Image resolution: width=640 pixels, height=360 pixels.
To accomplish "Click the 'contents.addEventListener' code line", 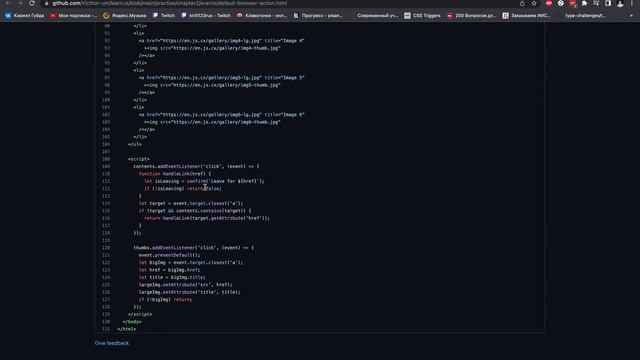I will coord(196,167).
